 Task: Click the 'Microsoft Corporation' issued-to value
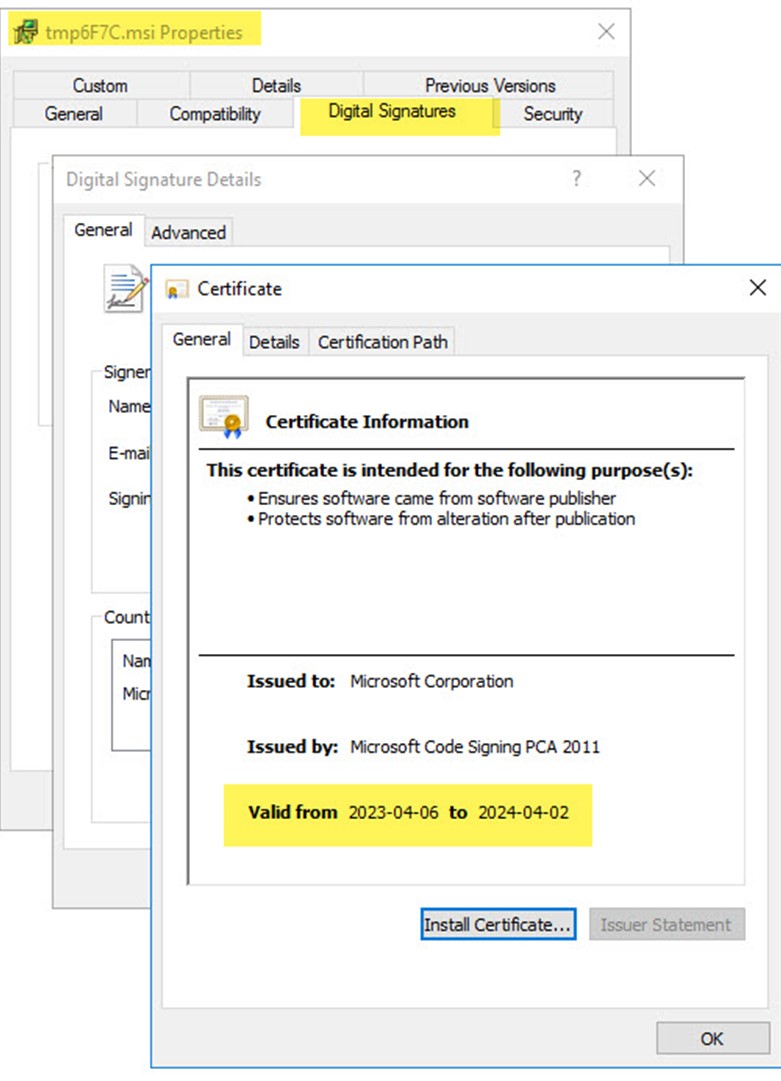coord(432,681)
